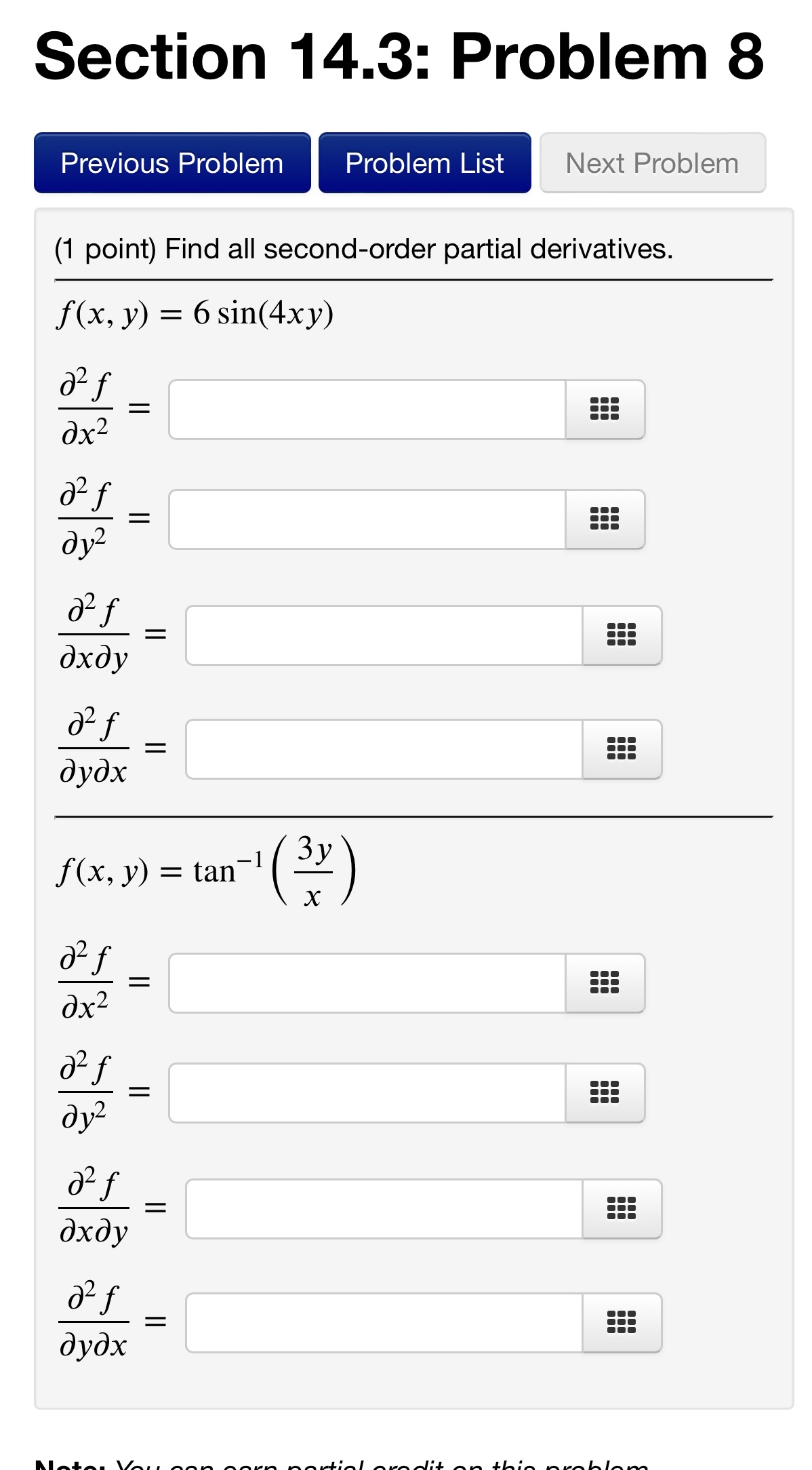
Task: Click the answer field for ∂²f/∂y∂x of 6sin(4xy)
Action: click(386, 749)
